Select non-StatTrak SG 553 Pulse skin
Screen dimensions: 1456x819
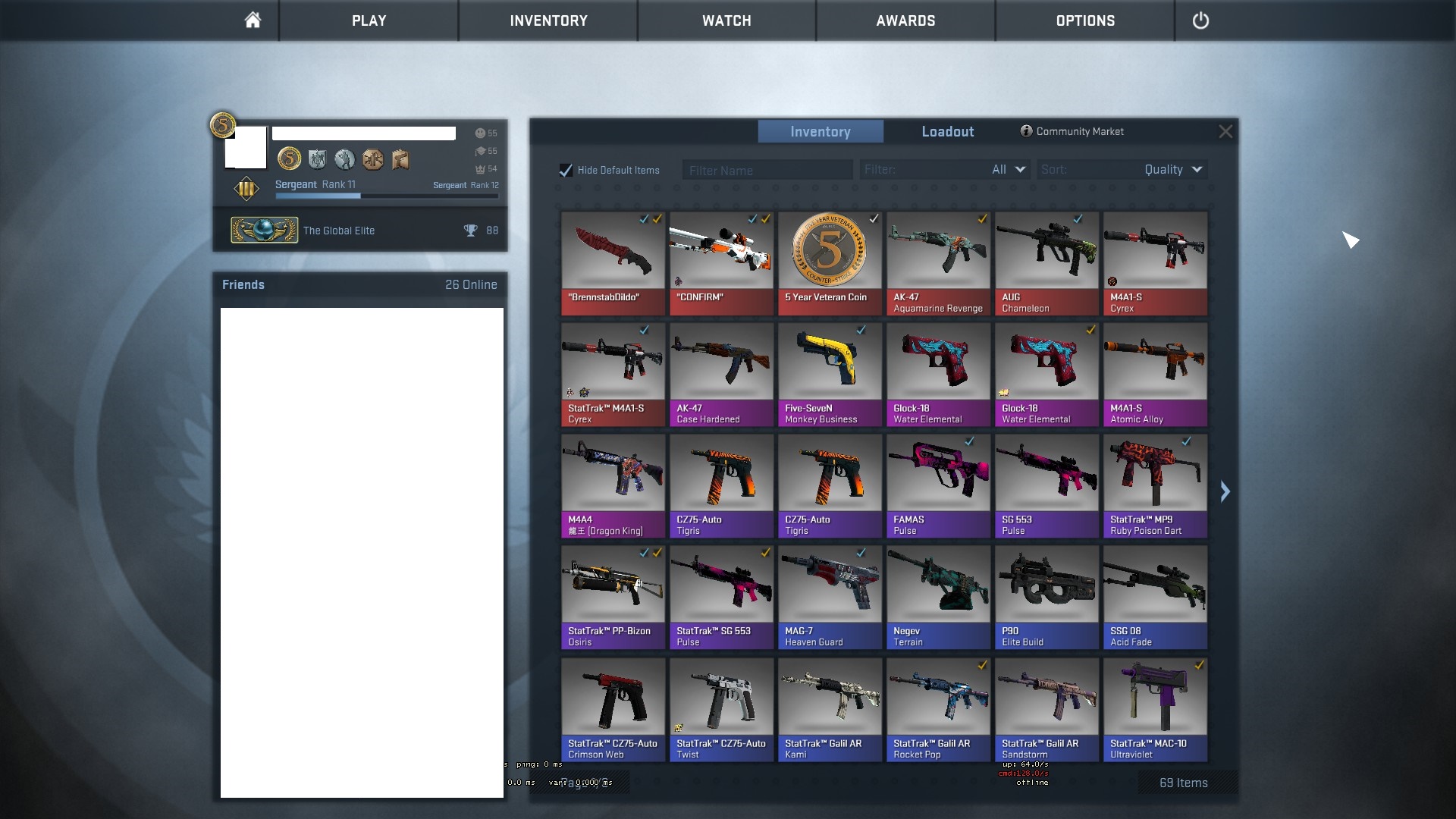pyautogui.click(x=1046, y=486)
